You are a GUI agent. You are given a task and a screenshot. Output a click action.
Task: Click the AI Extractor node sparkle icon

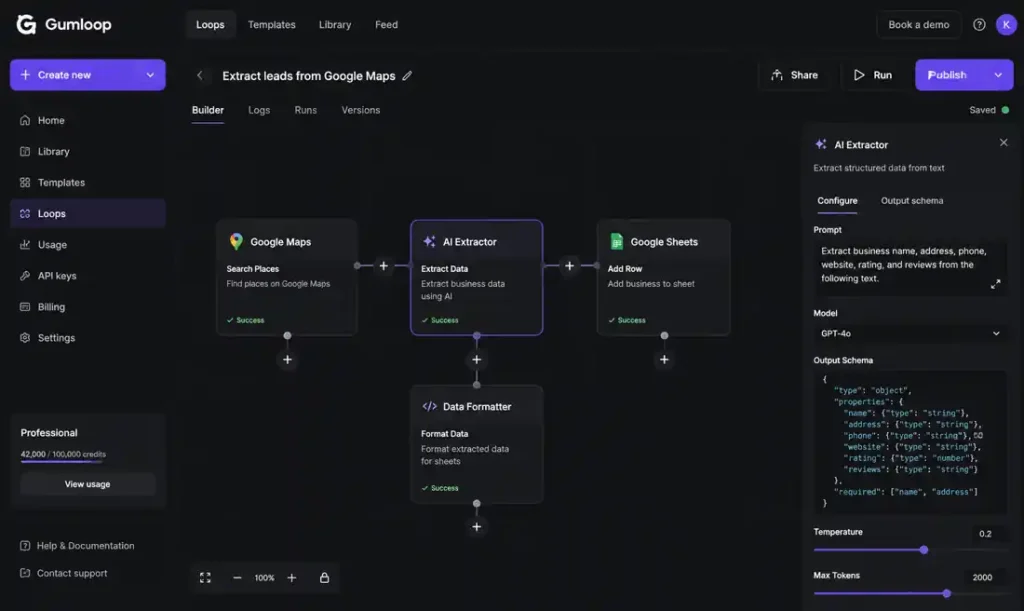[x=429, y=242]
